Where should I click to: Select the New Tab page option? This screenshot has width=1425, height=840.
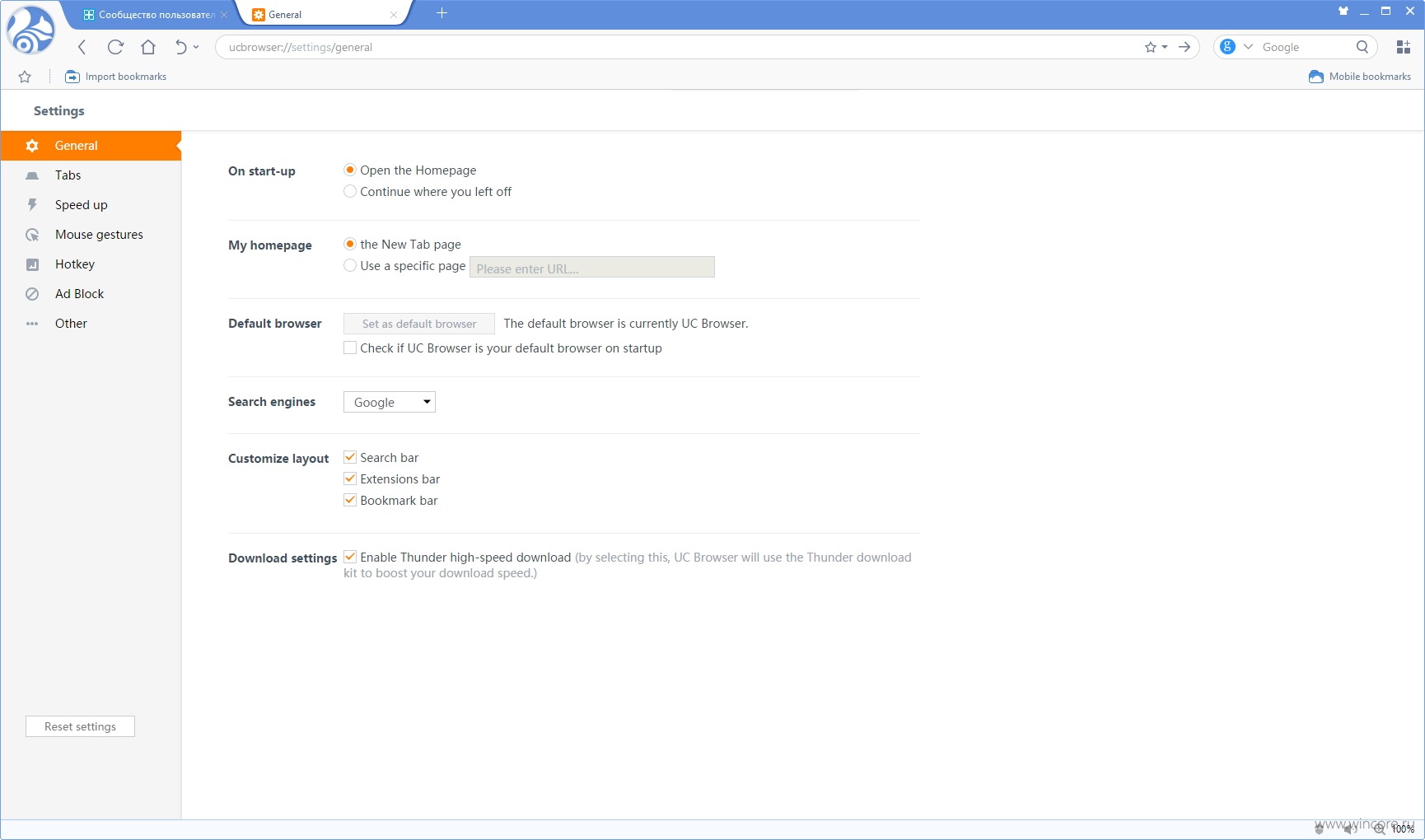350,244
